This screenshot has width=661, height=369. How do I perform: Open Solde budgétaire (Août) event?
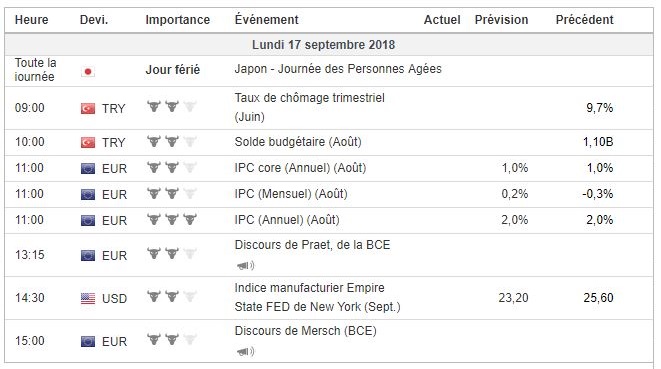click(x=298, y=142)
